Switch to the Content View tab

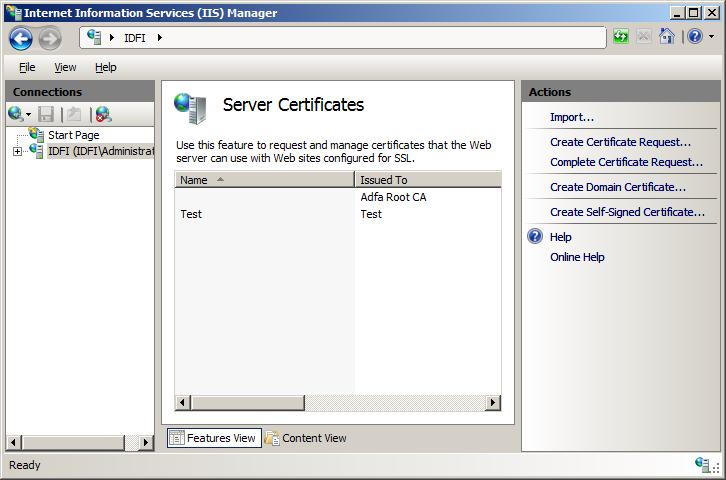pos(306,438)
